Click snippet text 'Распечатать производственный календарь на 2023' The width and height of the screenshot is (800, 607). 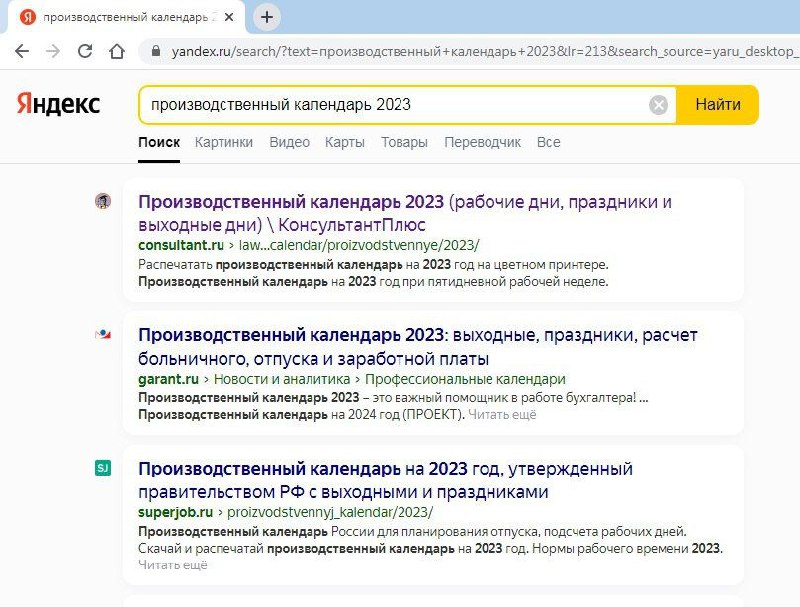(x=294, y=265)
